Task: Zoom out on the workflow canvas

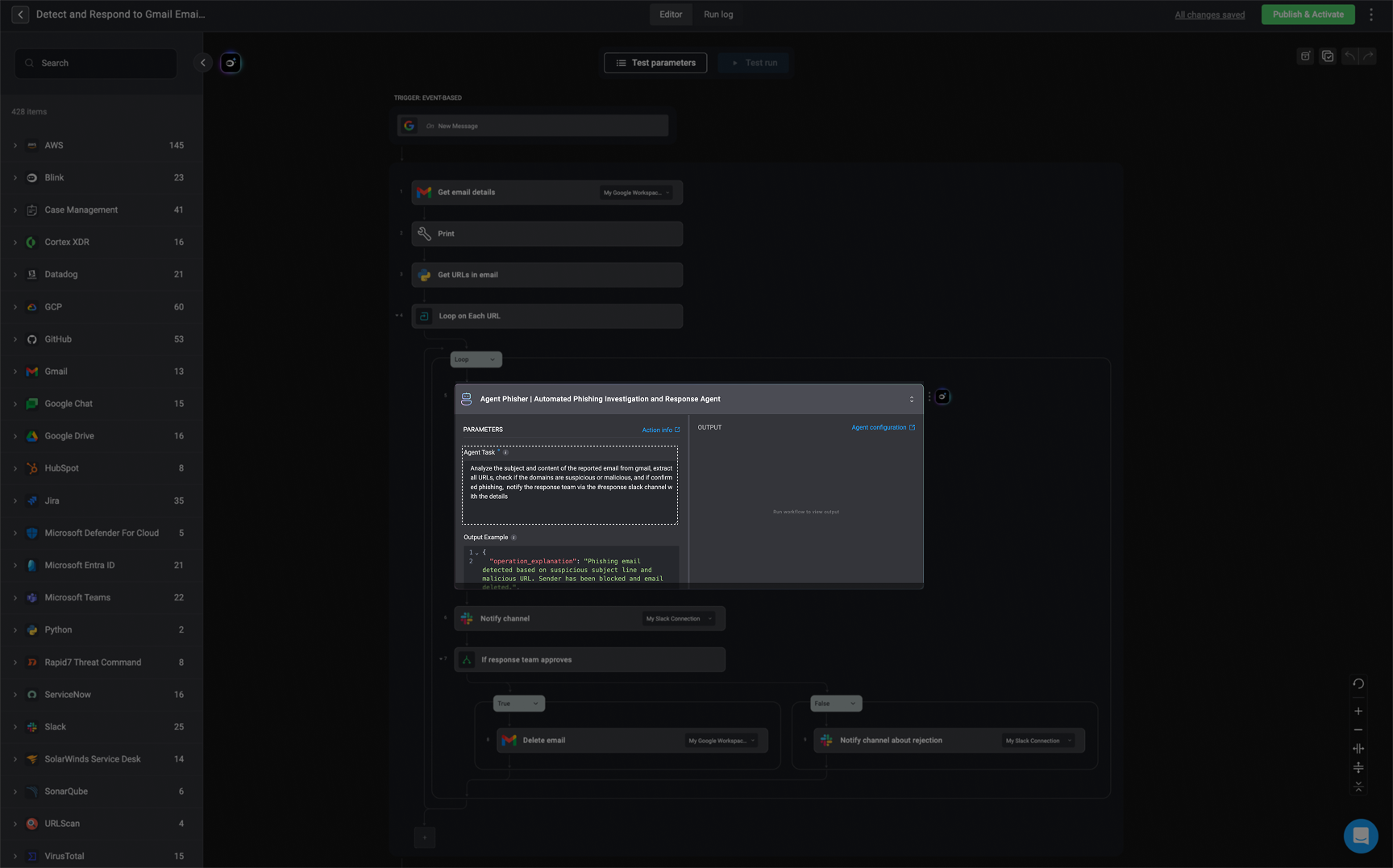Action: click(x=1358, y=729)
